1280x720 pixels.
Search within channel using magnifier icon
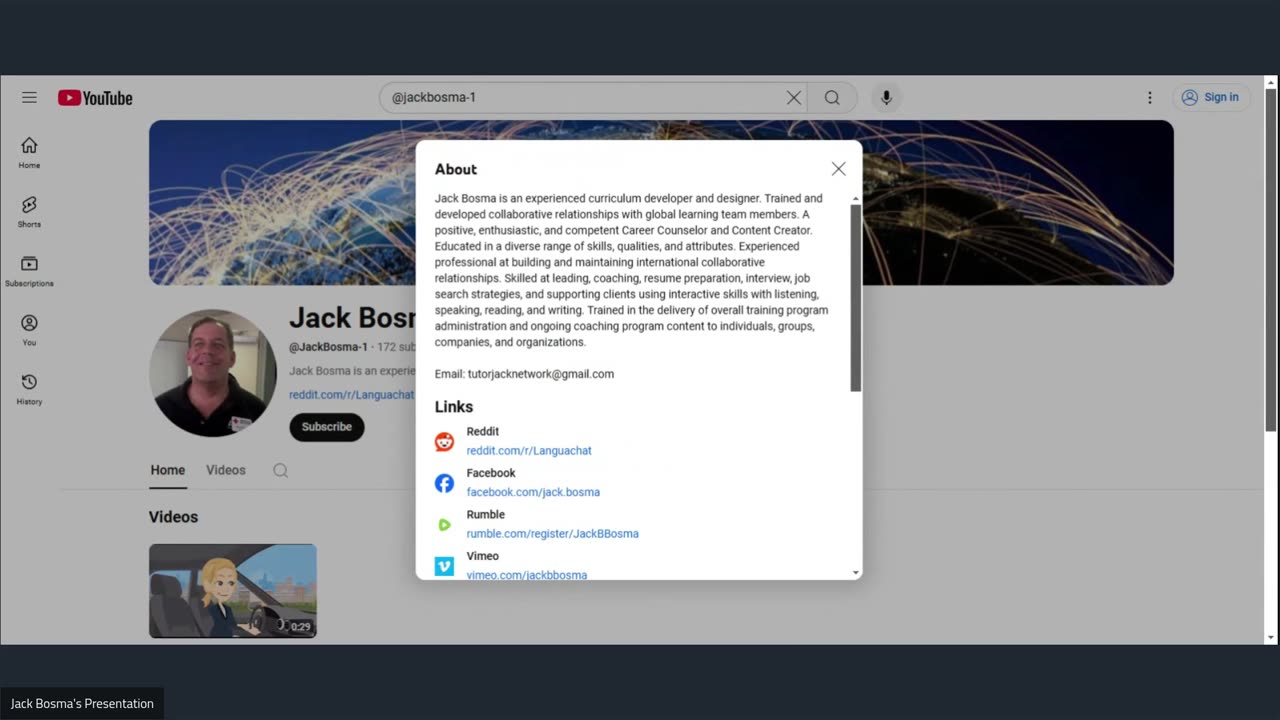pyautogui.click(x=281, y=470)
